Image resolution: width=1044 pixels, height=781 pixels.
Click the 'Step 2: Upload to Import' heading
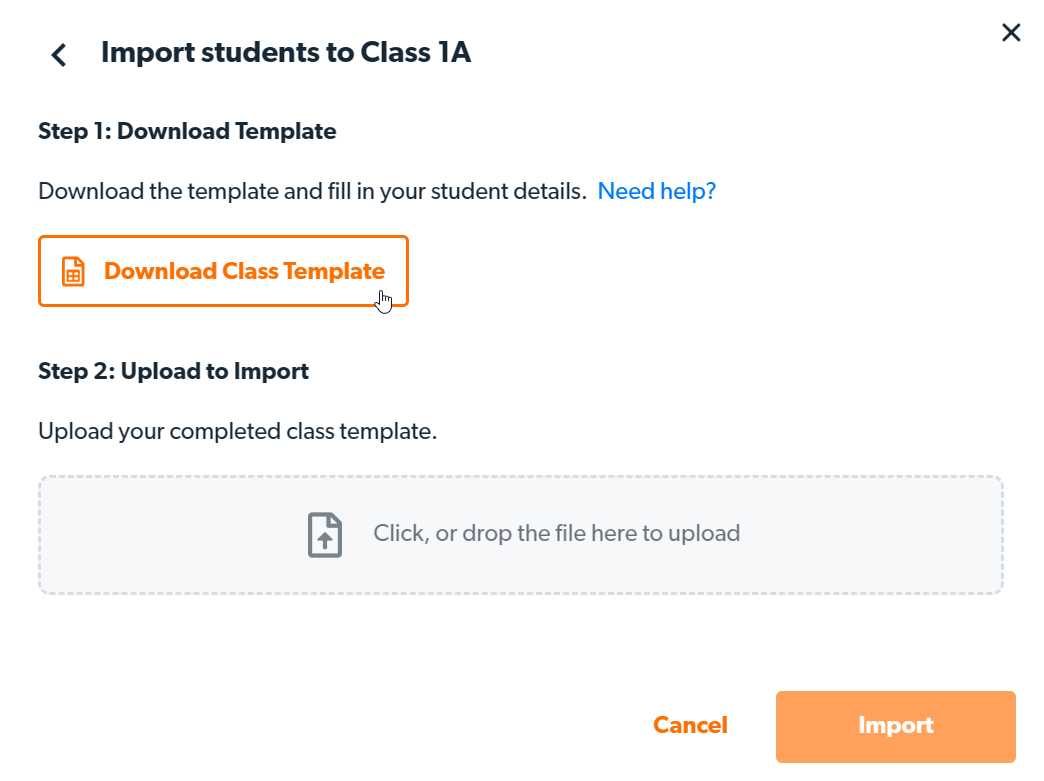point(173,371)
